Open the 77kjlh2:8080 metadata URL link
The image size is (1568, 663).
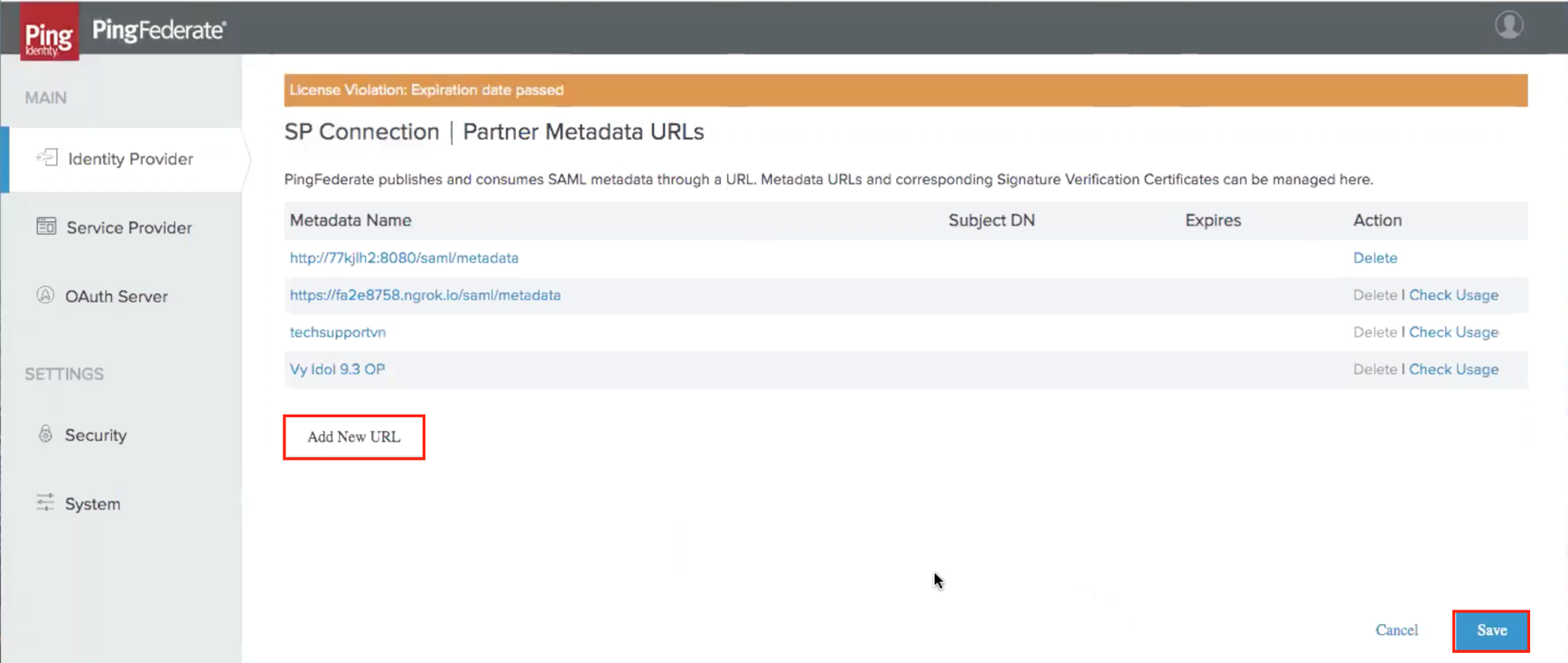point(404,258)
